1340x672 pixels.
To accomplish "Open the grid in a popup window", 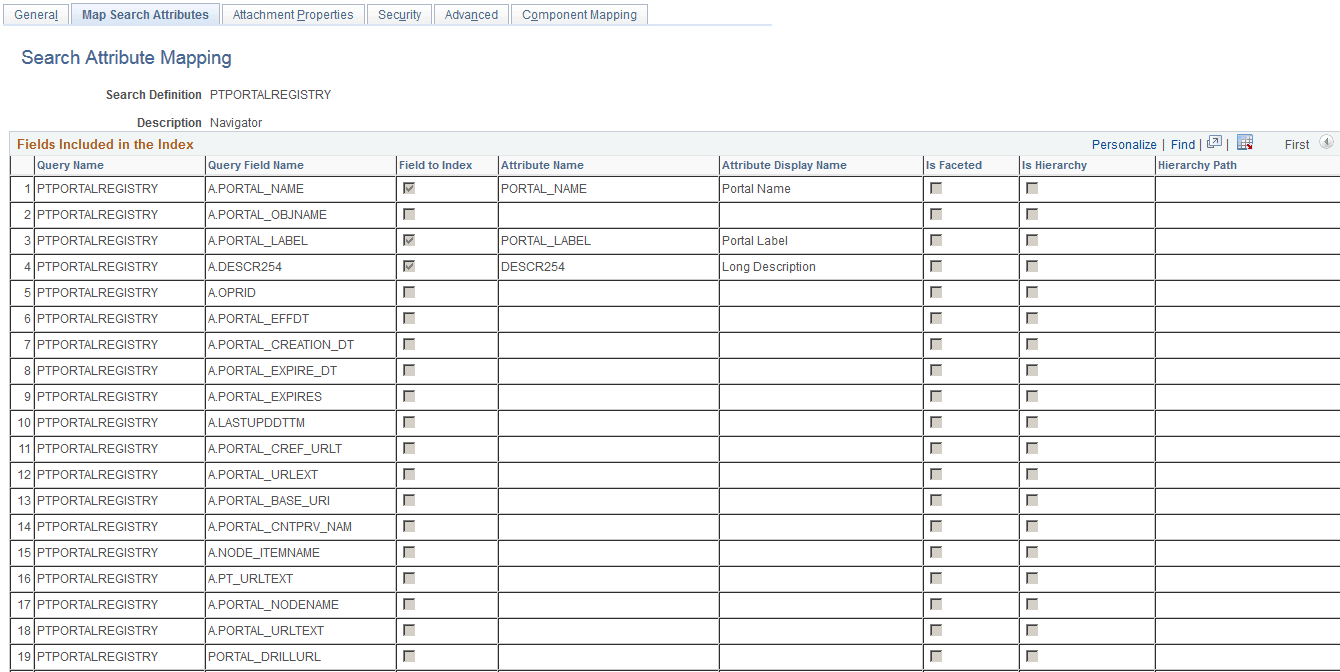I will [1213, 143].
